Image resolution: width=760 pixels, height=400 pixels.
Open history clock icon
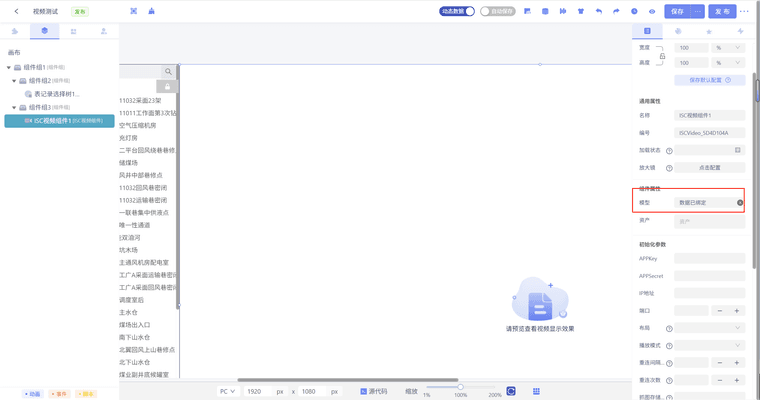(634, 11)
